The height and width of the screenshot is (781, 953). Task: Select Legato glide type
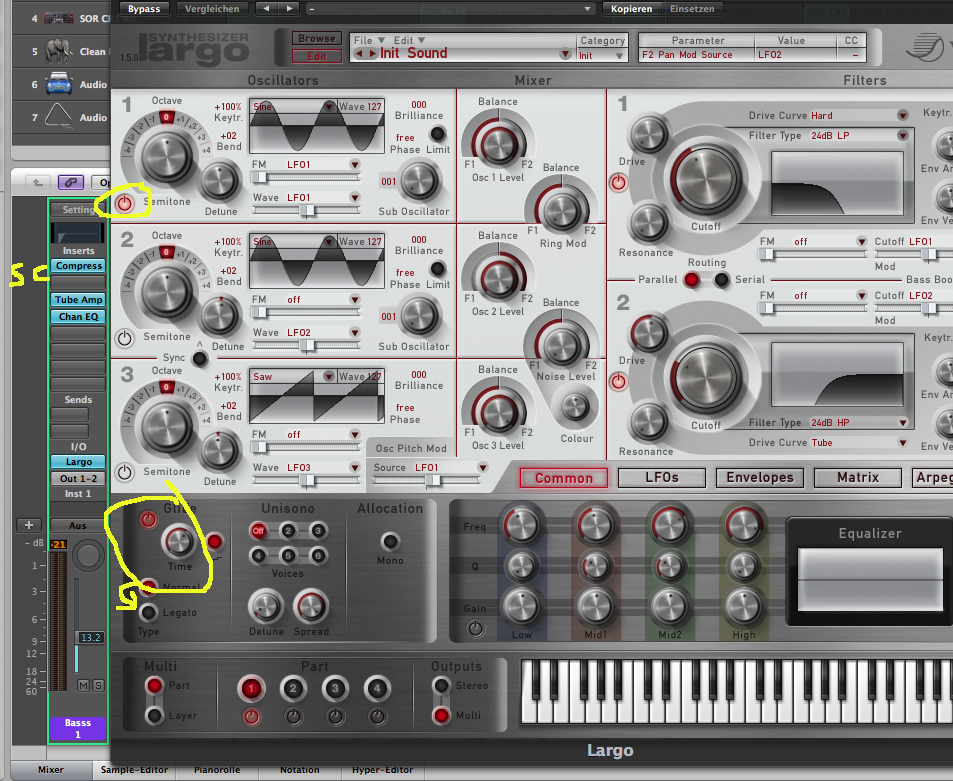point(148,613)
